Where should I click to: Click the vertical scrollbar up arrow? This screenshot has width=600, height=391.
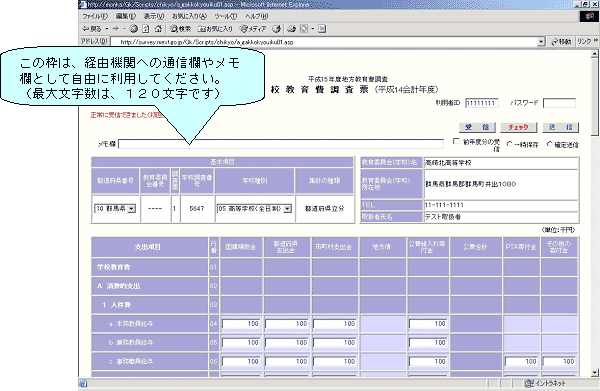point(594,54)
